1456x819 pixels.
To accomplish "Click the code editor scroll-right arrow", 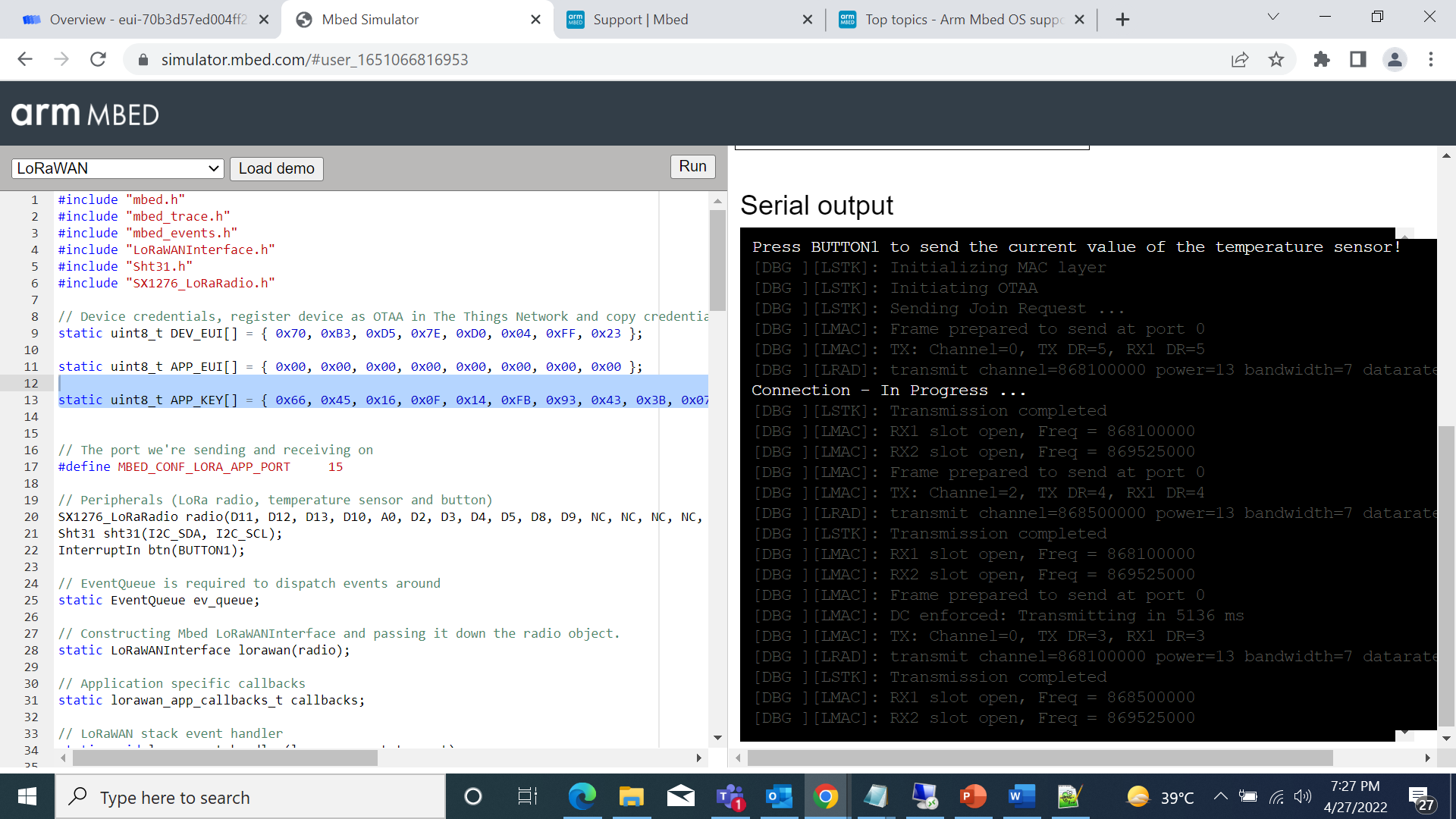I will (698, 758).
